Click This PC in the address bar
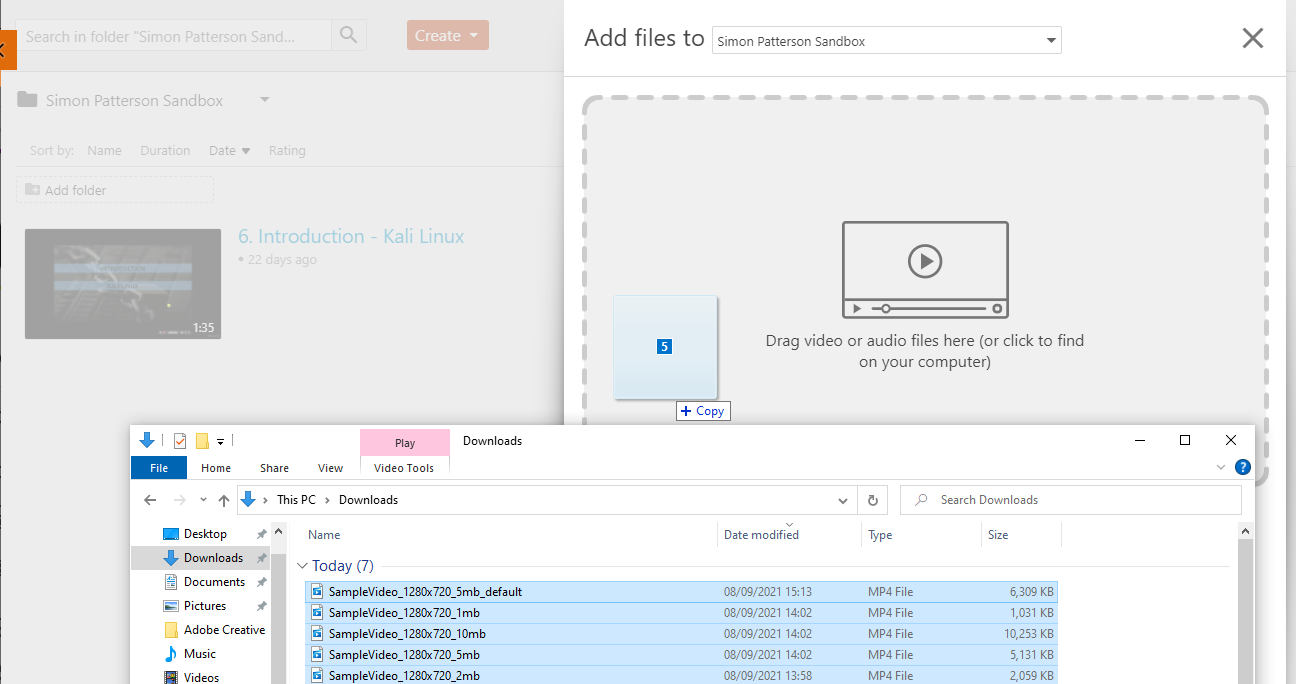 tap(295, 500)
